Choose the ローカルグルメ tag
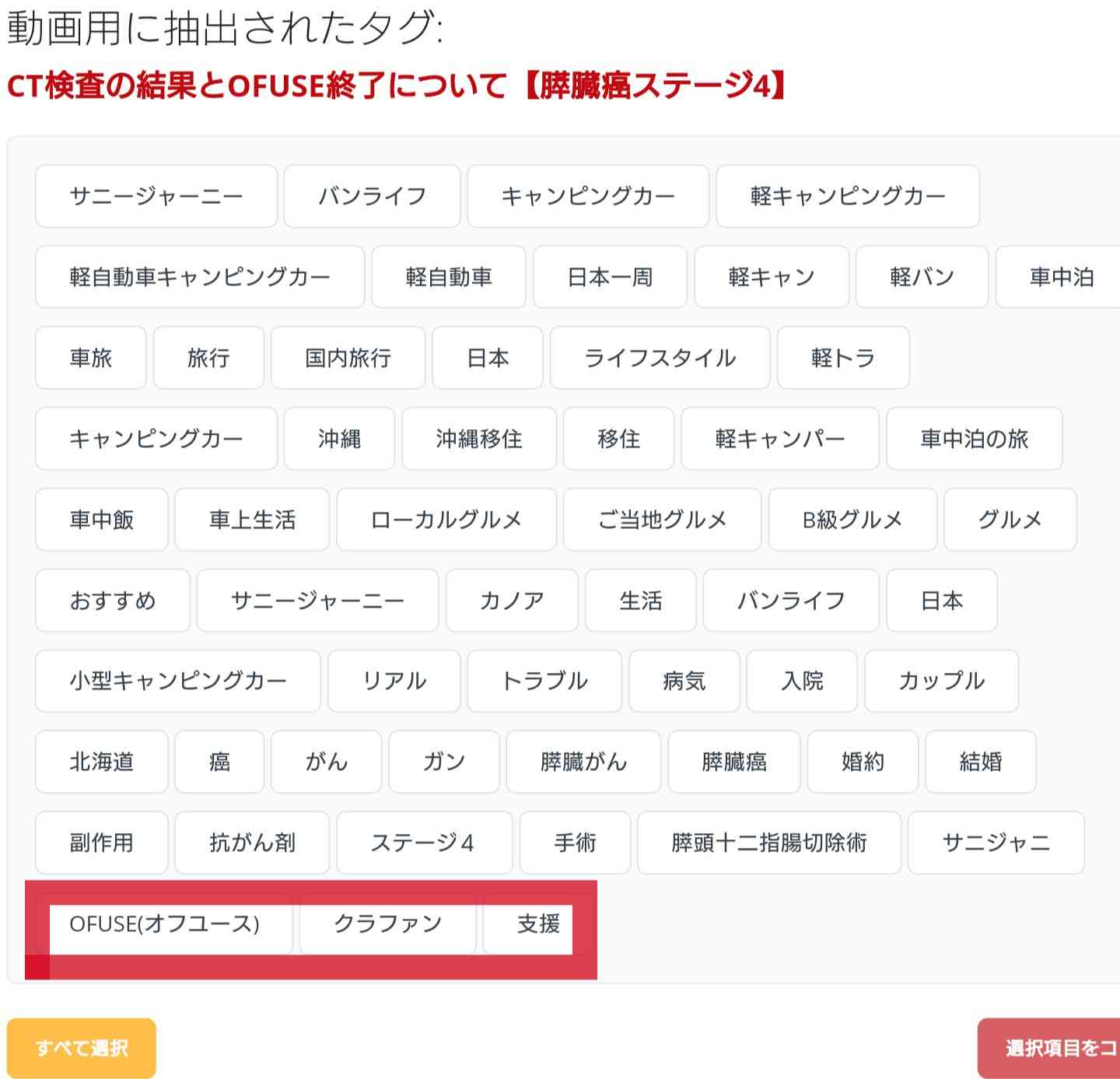1120x1079 pixels. (446, 520)
